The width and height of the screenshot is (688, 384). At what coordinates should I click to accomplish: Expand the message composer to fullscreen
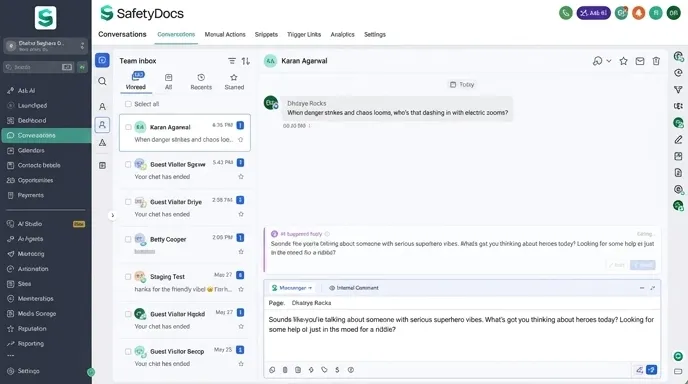652,288
